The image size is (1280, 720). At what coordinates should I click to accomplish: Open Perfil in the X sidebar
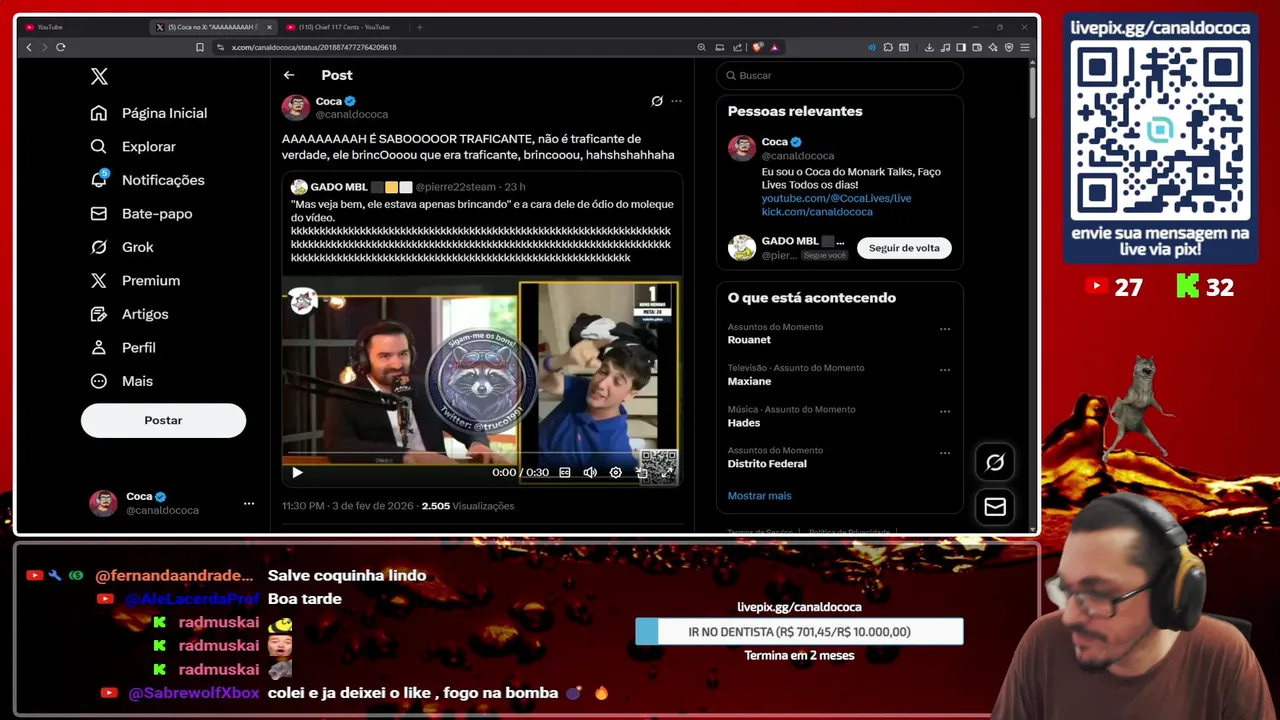click(123, 348)
